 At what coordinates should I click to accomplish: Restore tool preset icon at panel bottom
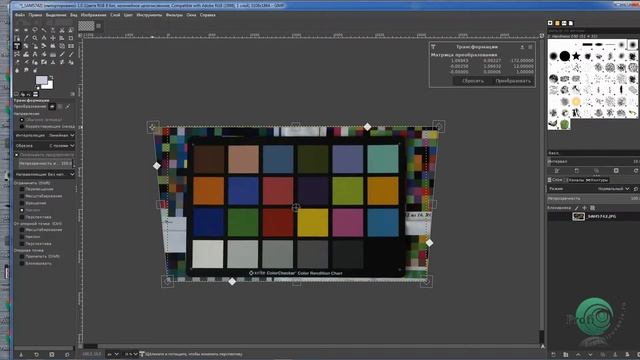(x=36, y=355)
